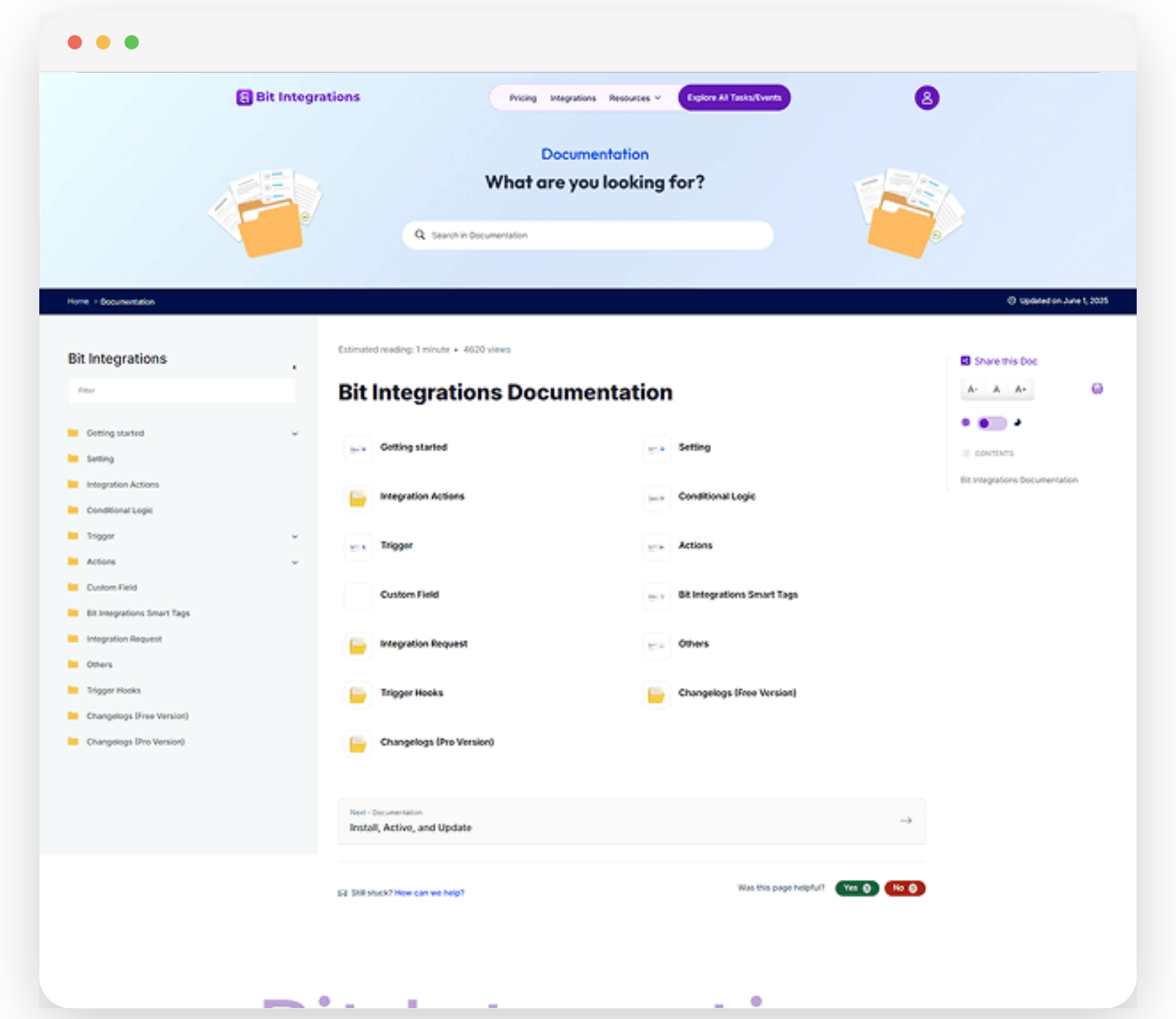This screenshot has width=1176, height=1019.
Task: Click the Changelogs (Pro Version) card folder icon
Action: pyautogui.click(x=358, y=744)
